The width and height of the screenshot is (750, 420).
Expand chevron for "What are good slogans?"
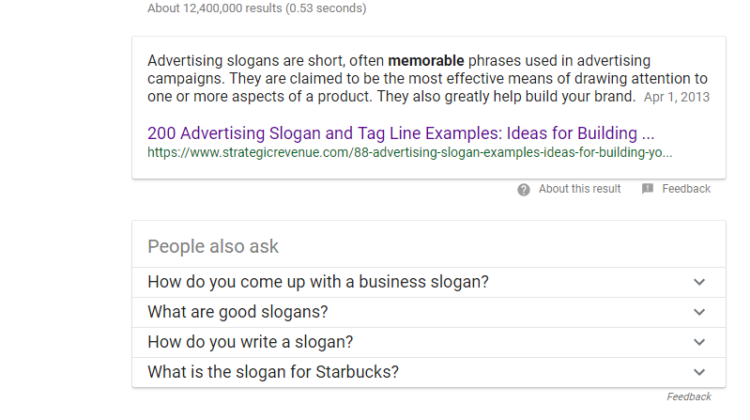699,312
